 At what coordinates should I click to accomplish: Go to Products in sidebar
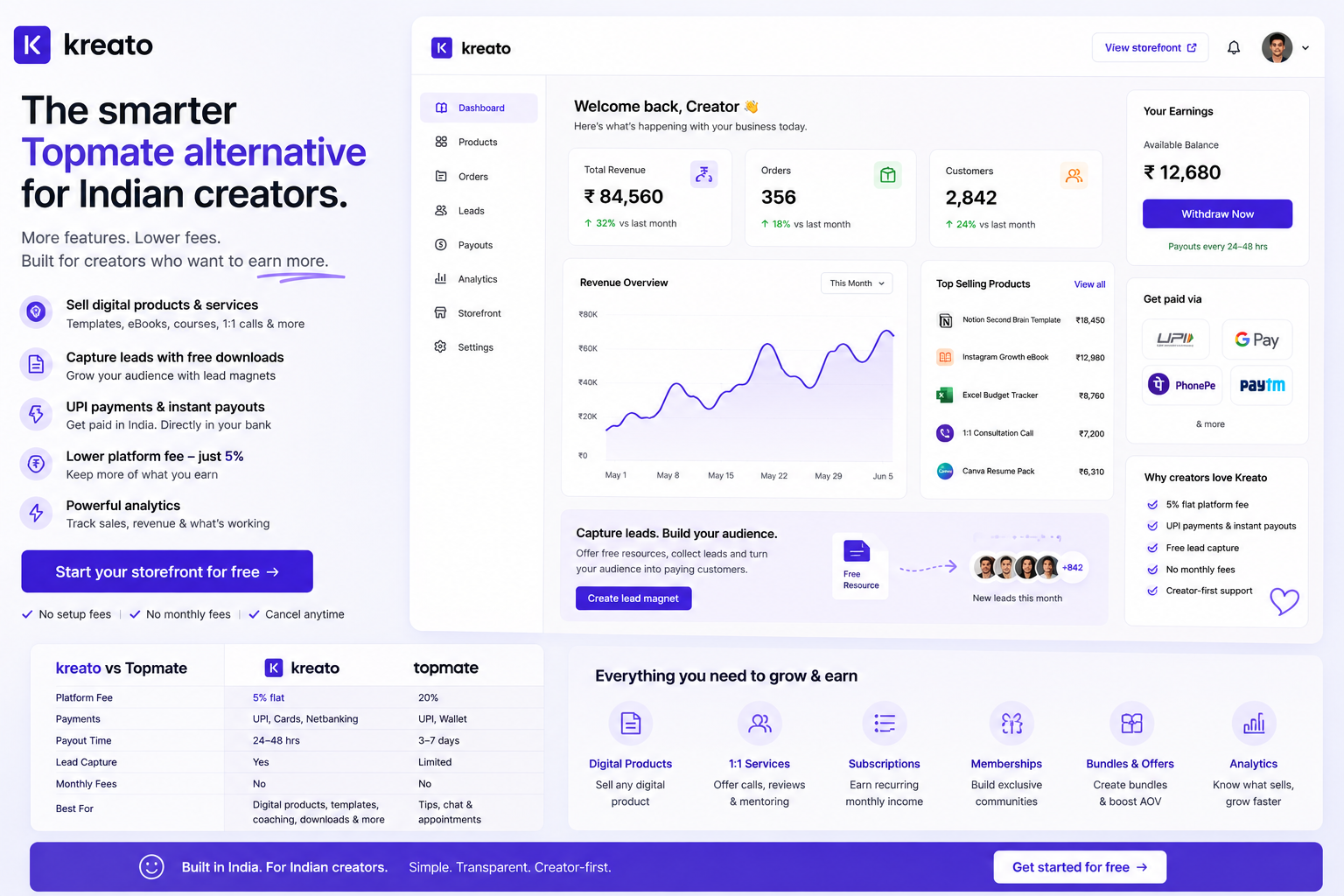(x=479, y=142)
